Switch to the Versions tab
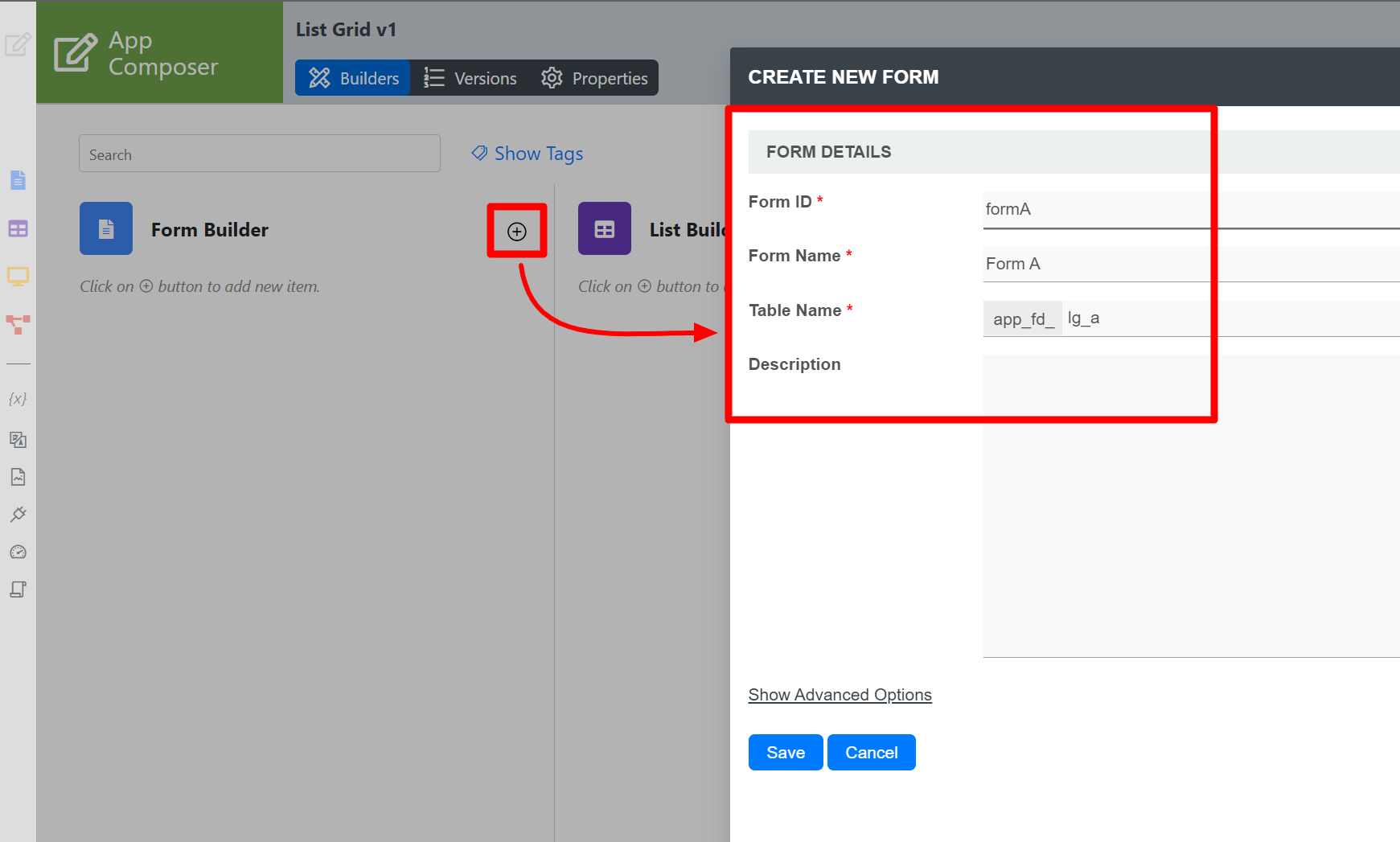This screenshot has height=842, width=1400. [470, 78]
